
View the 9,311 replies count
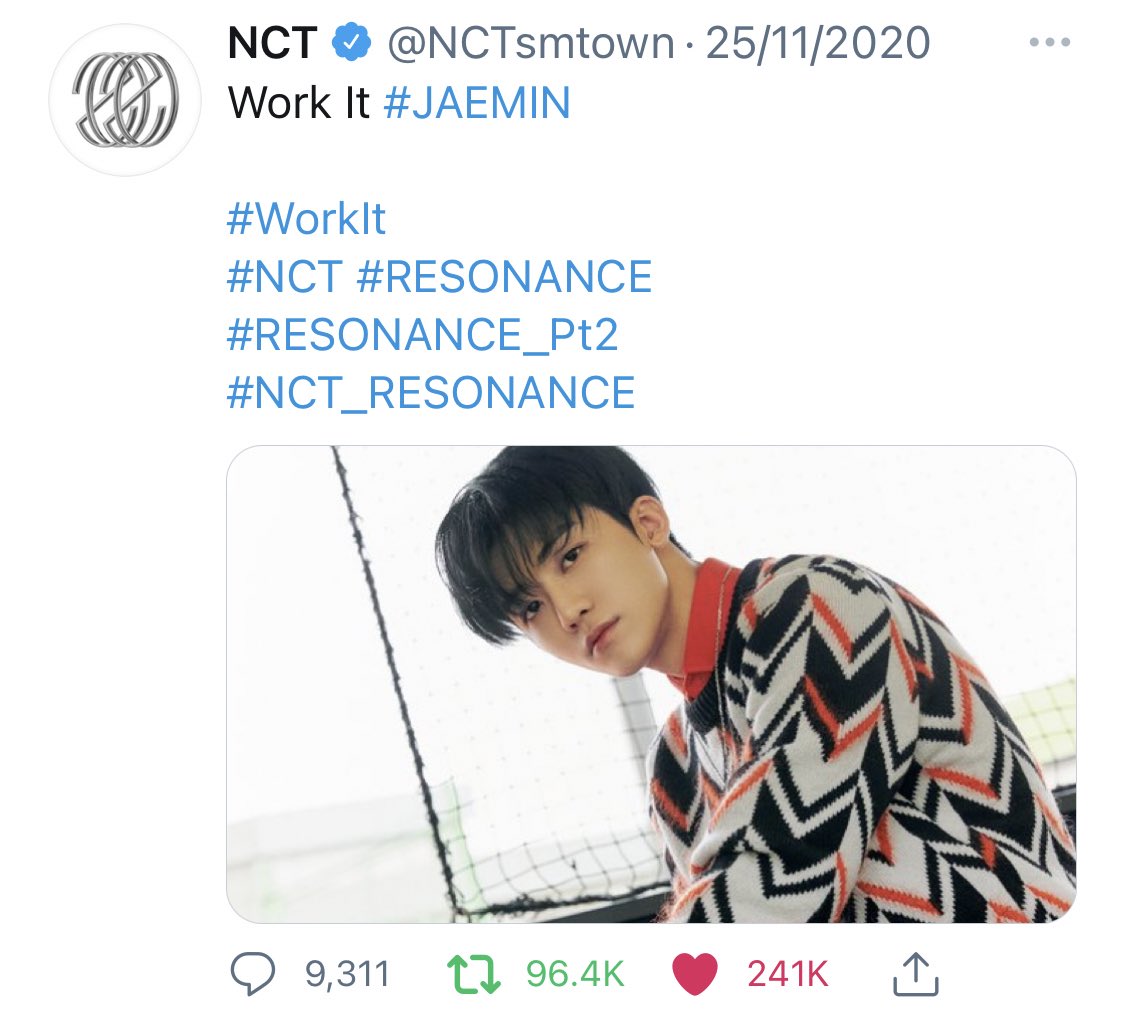click(x=348, y=974)
